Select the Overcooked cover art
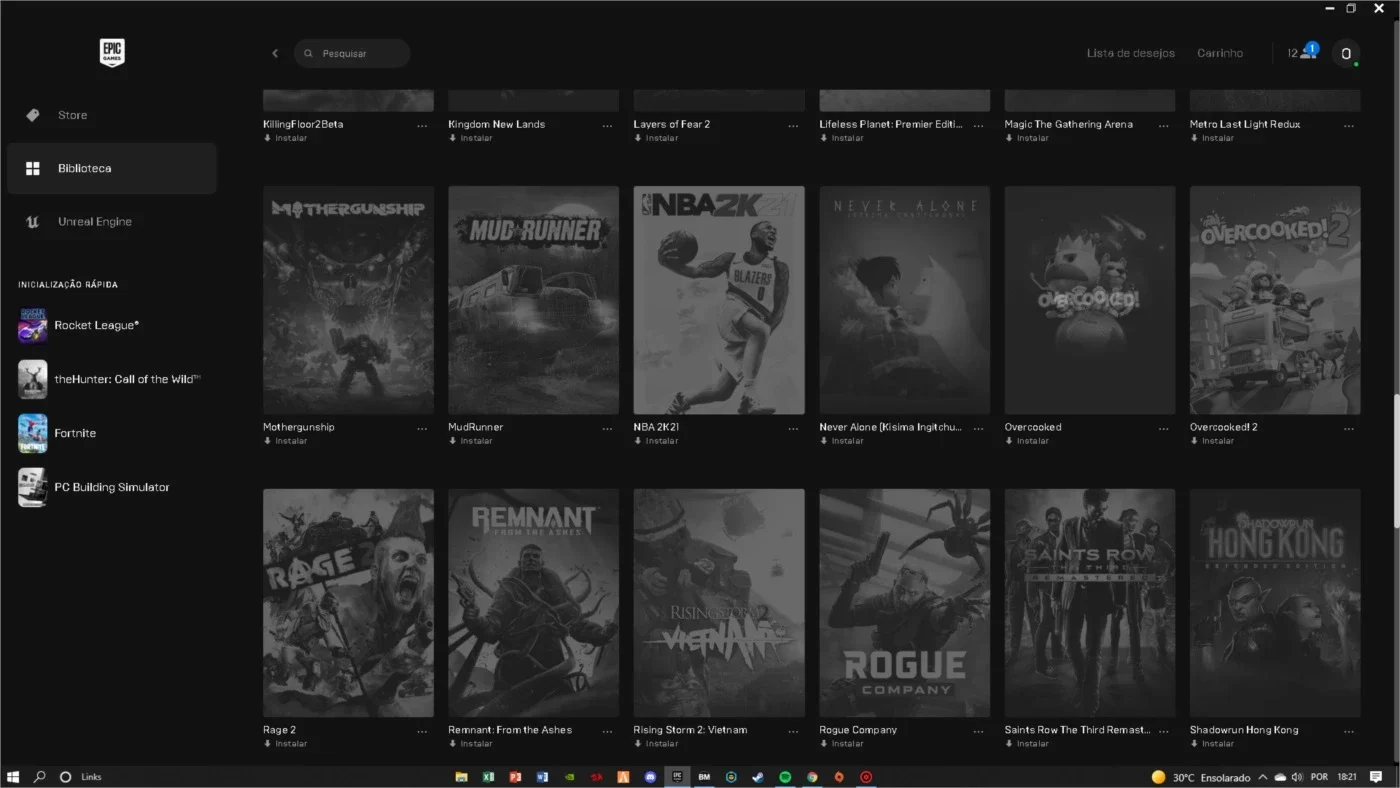1400x788 pixels. click(1090, 300)
